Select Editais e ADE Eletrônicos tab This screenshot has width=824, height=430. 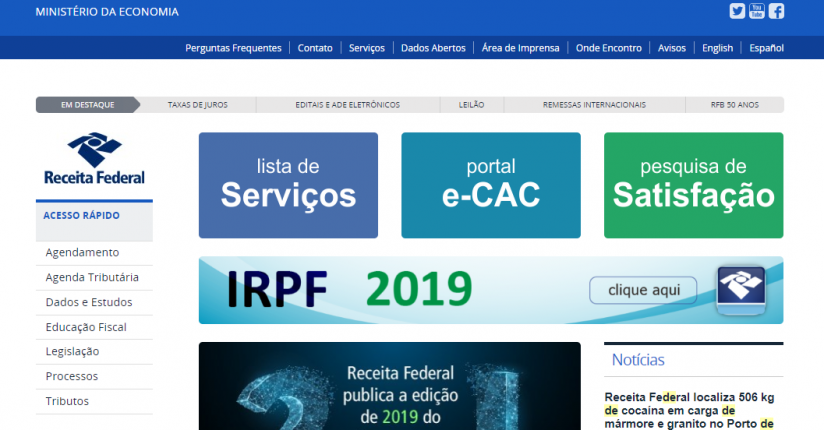347,104
